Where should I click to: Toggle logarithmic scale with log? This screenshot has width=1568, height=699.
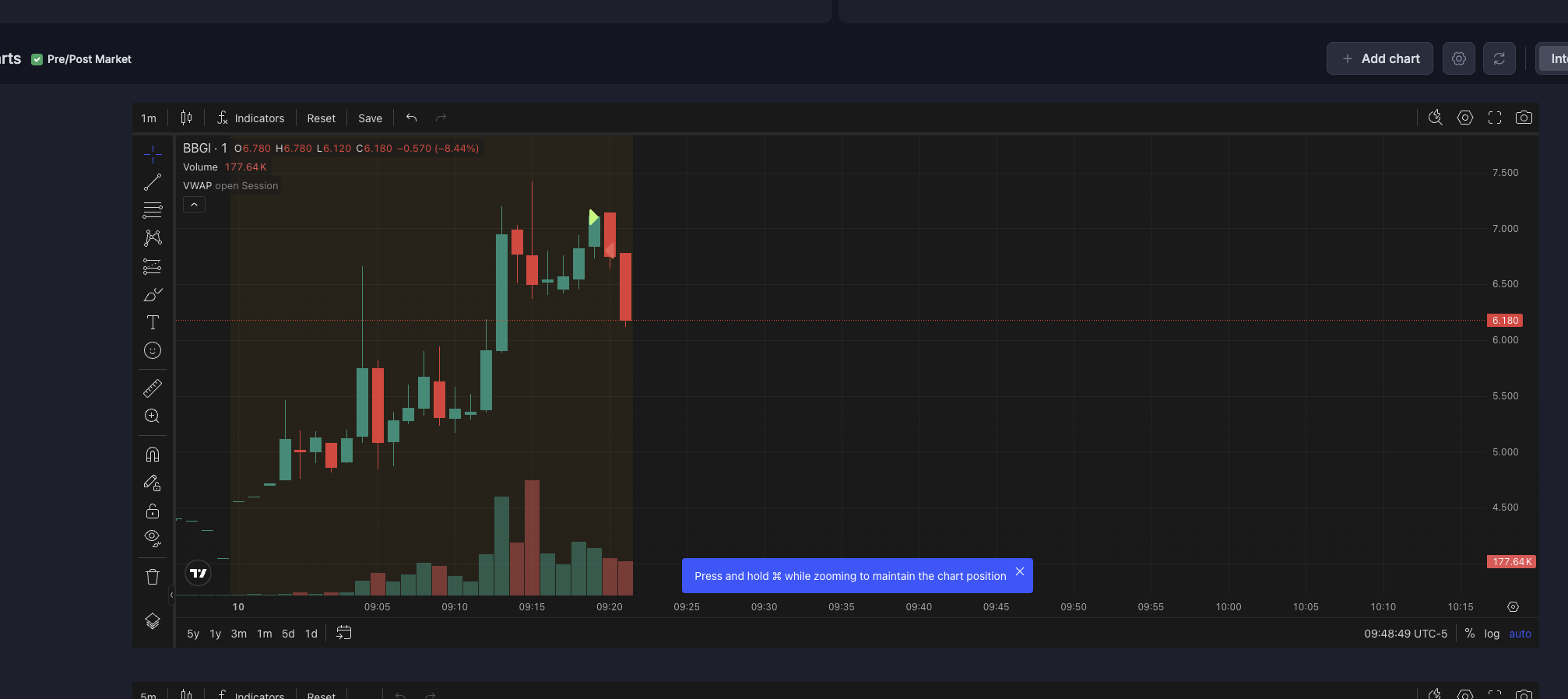coord(1491,634)
